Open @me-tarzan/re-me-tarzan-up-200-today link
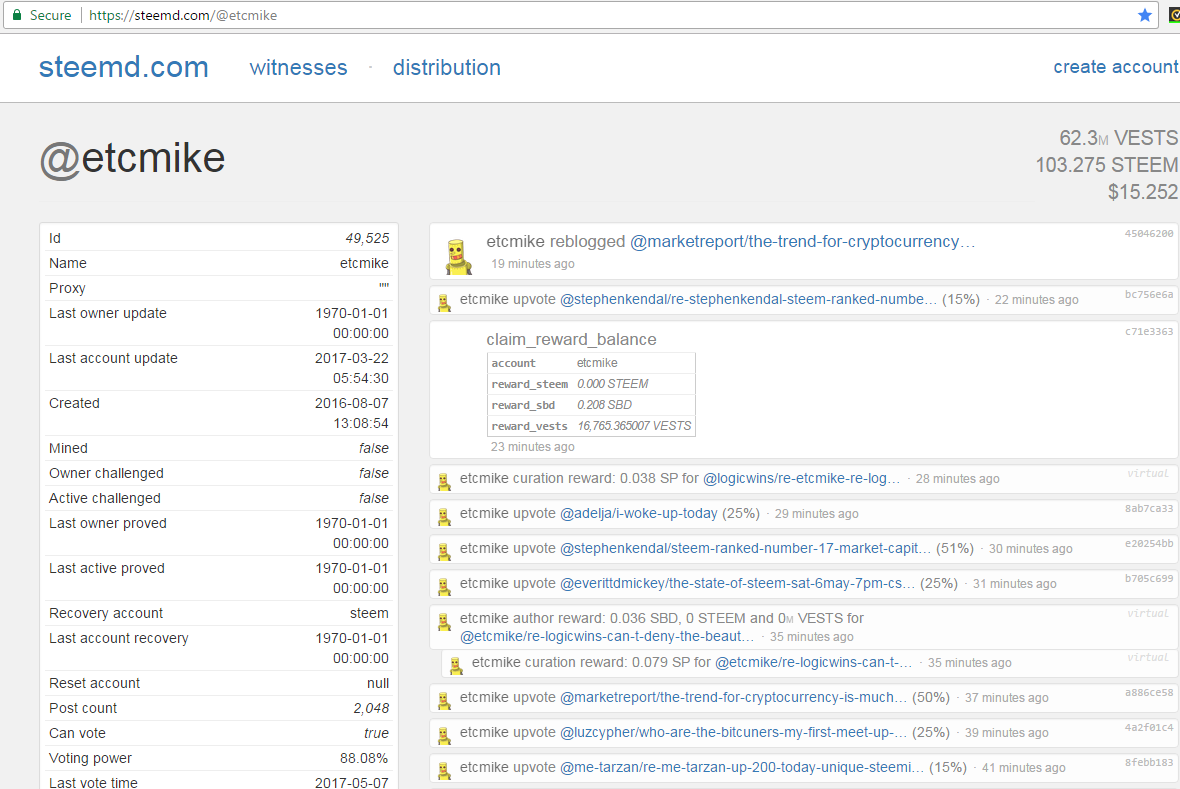 click(x=742, y=768)
